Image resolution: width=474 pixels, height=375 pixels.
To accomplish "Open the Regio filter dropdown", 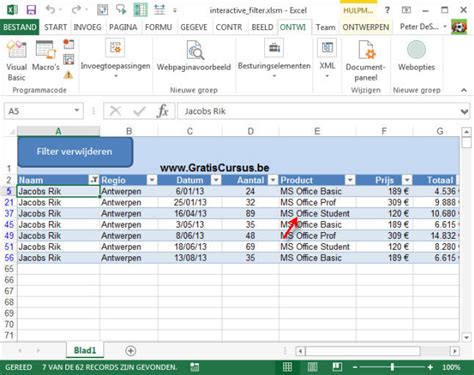I will 152,180.
